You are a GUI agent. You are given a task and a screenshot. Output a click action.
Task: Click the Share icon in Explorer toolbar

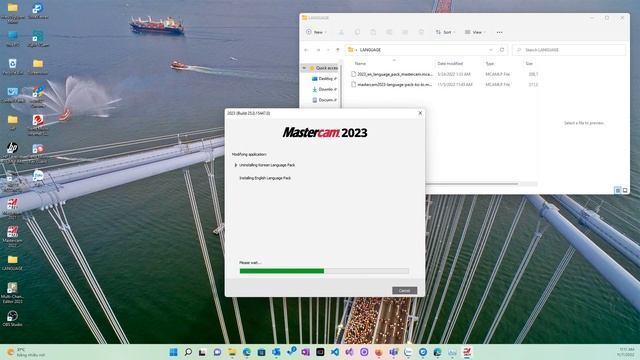405,32
